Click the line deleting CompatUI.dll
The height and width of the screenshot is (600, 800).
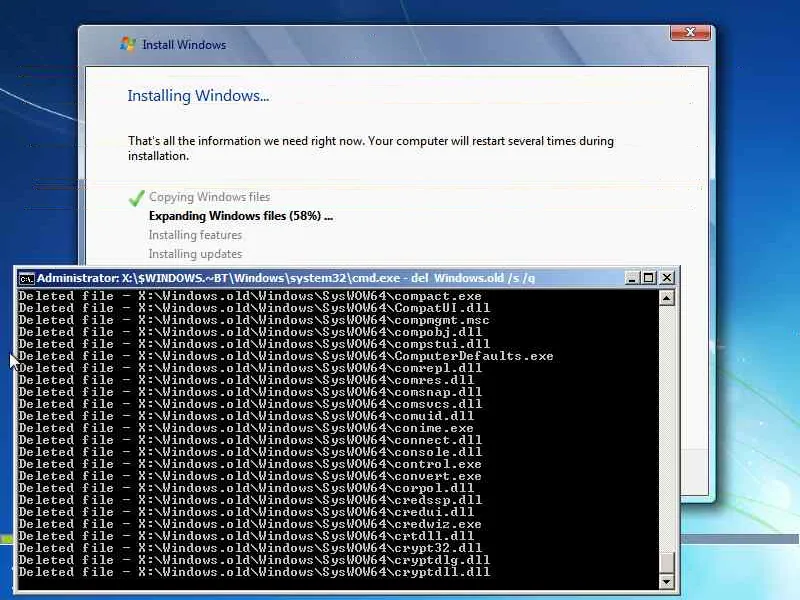254,308
